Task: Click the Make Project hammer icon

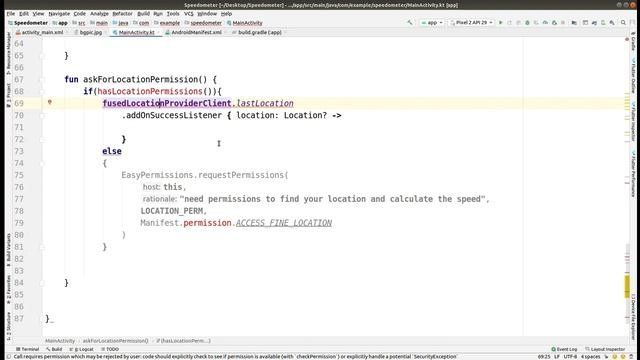Action: click(410, 22)
